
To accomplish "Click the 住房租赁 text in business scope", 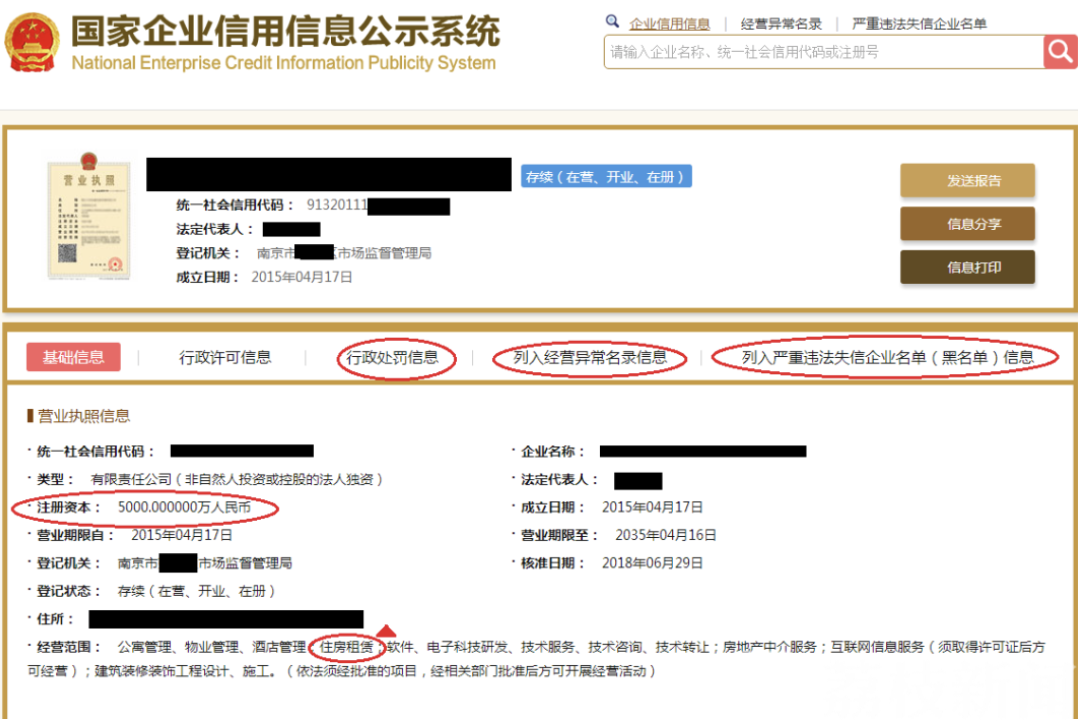I will coord(346,647).
